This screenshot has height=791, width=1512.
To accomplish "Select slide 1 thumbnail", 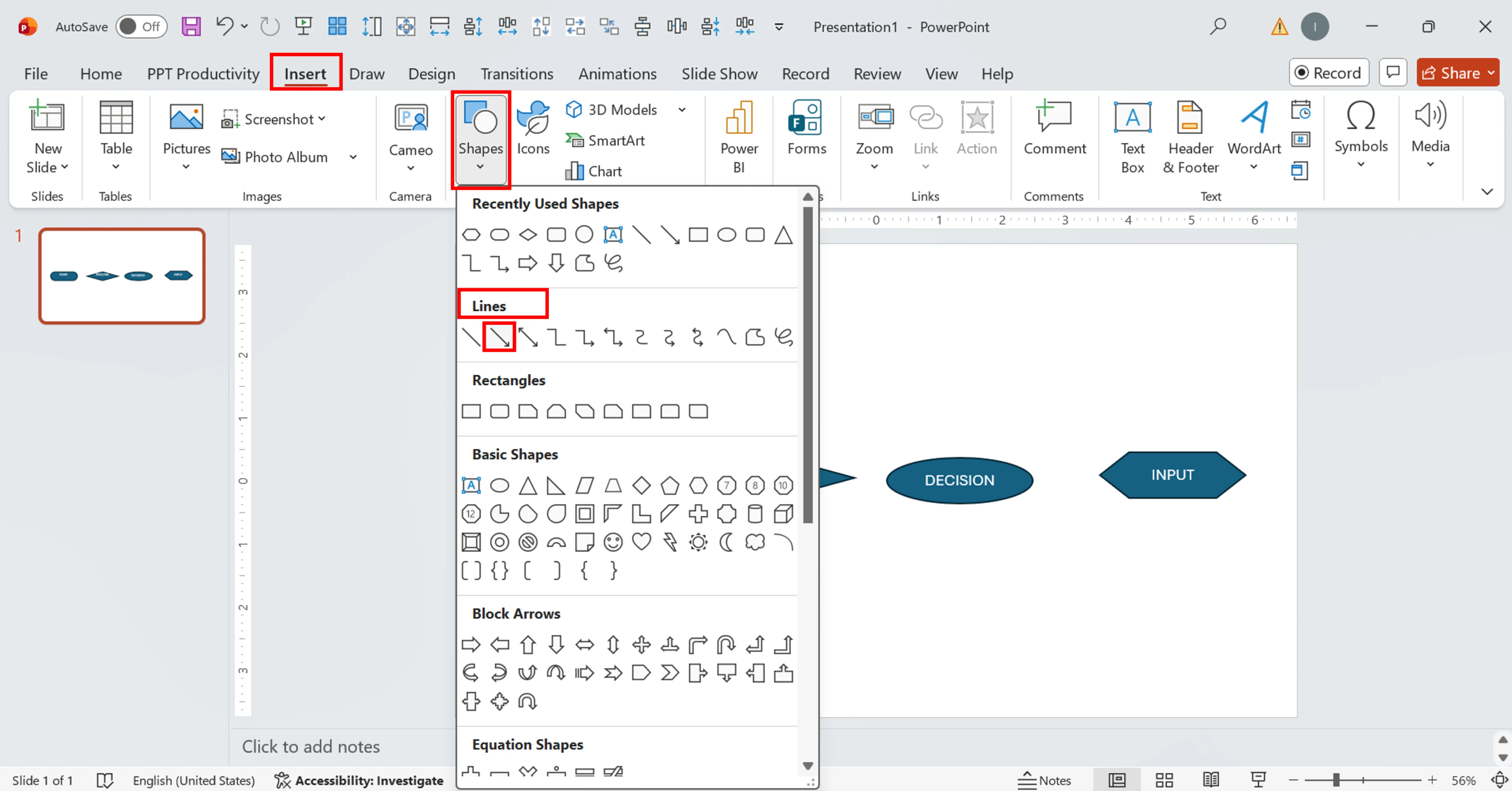I will pyautogui.click(x=122, y=276).
